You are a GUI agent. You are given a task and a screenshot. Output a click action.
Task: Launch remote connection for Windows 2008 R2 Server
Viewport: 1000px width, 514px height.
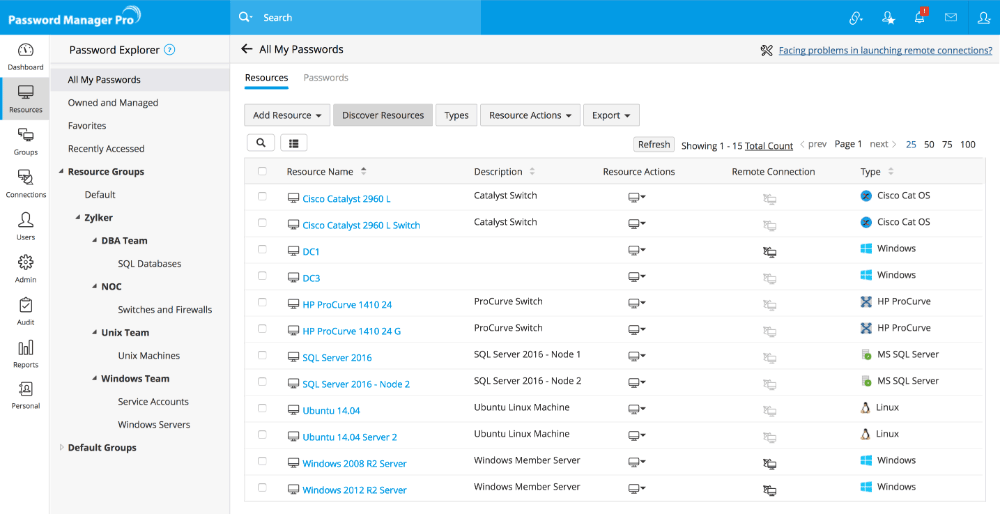click(770, 464)
